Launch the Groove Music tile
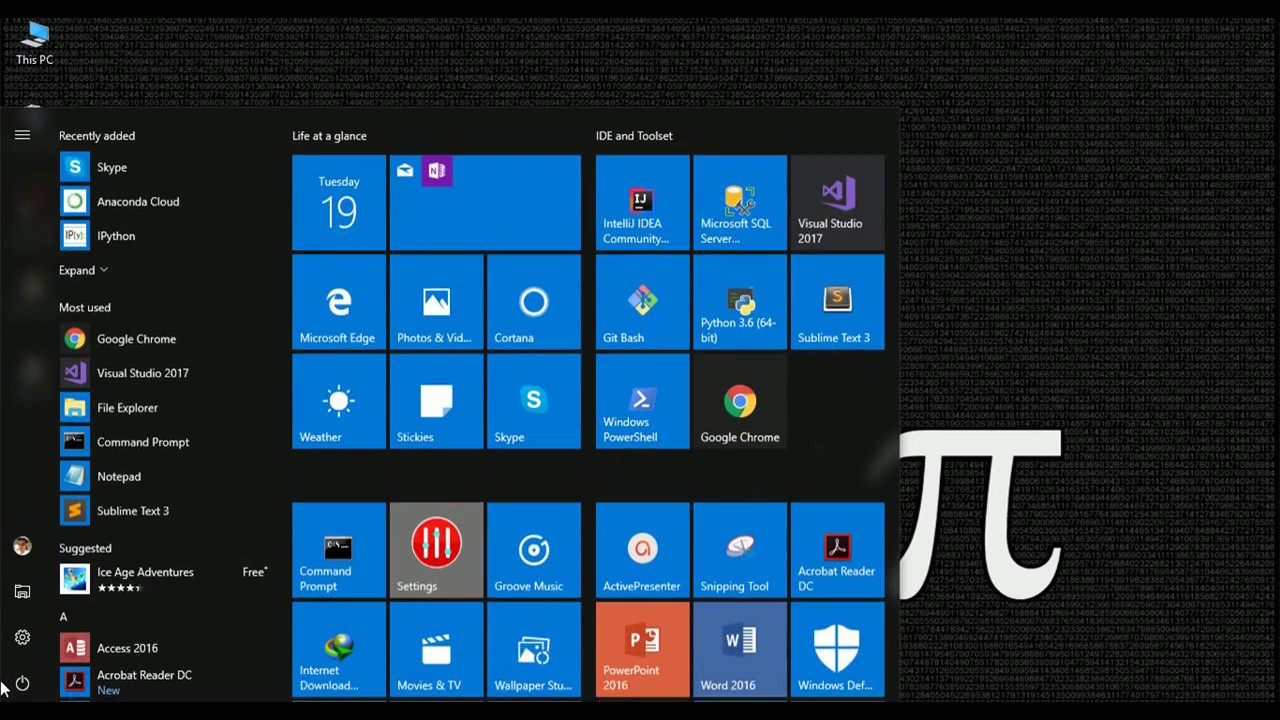The image size is (1280, 720). coord(534,550)
